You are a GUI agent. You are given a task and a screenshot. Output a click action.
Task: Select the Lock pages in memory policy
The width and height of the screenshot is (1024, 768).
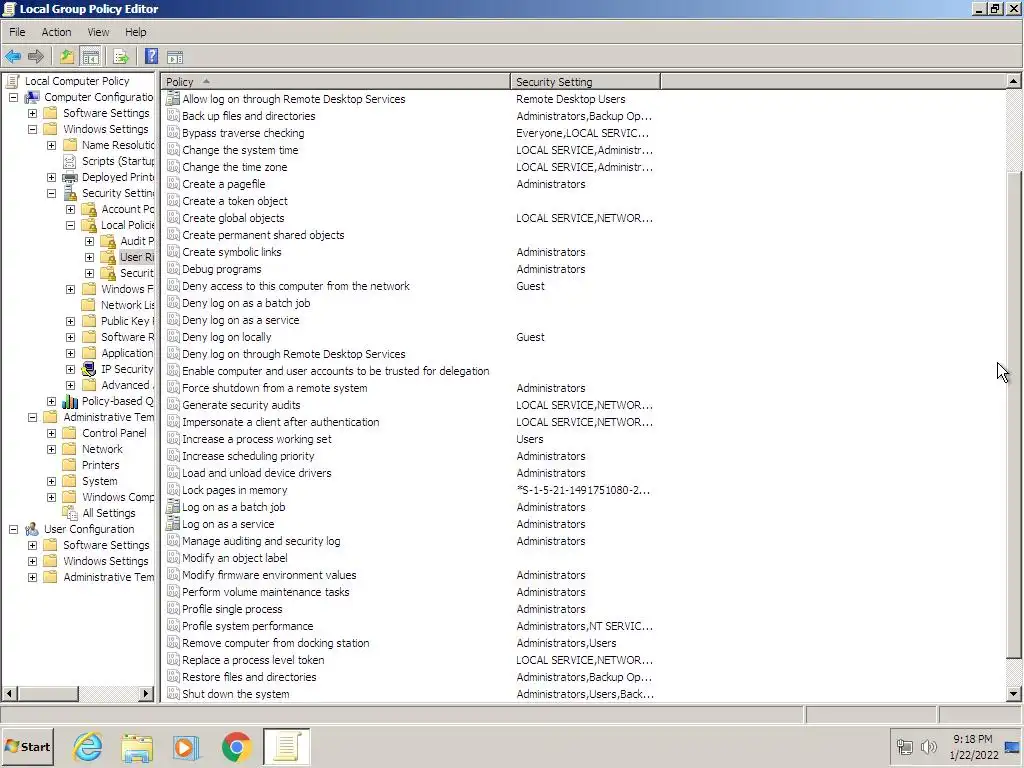234,490
